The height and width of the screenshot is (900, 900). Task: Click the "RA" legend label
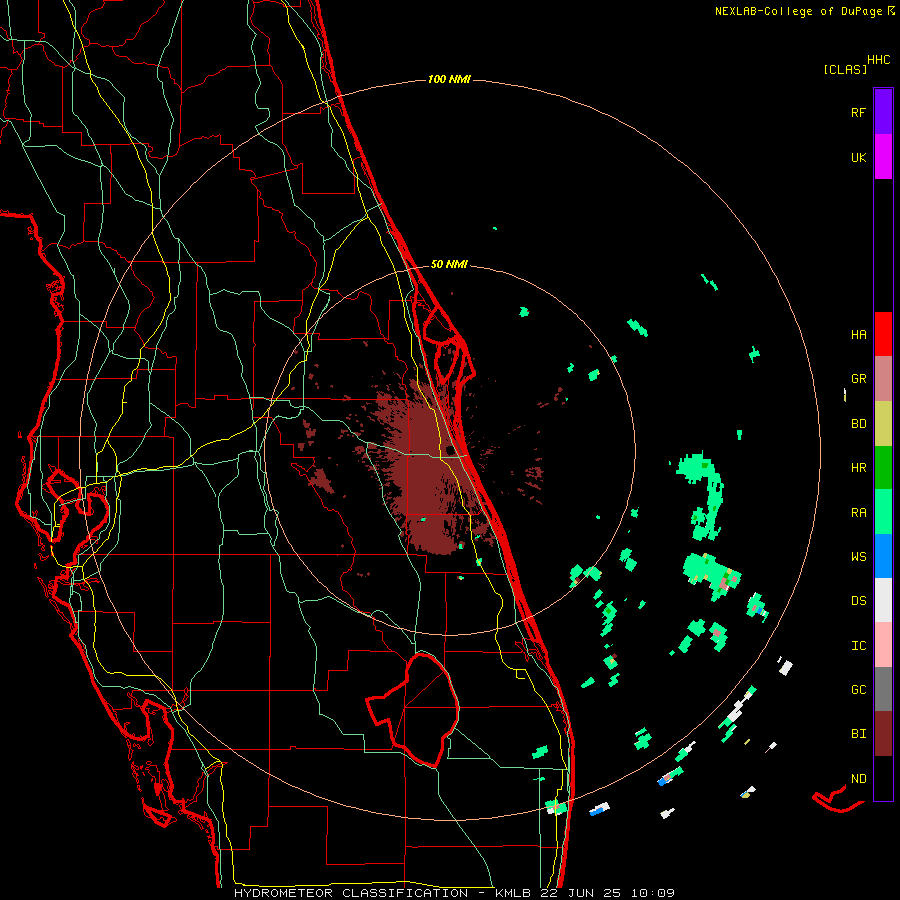(x=858, y=512)
